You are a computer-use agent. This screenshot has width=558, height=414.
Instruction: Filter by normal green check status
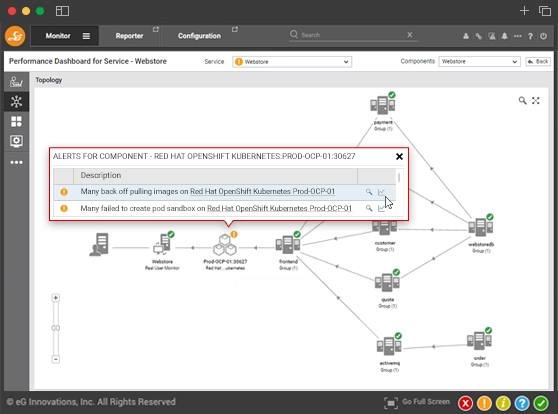[x=541, y=403]
